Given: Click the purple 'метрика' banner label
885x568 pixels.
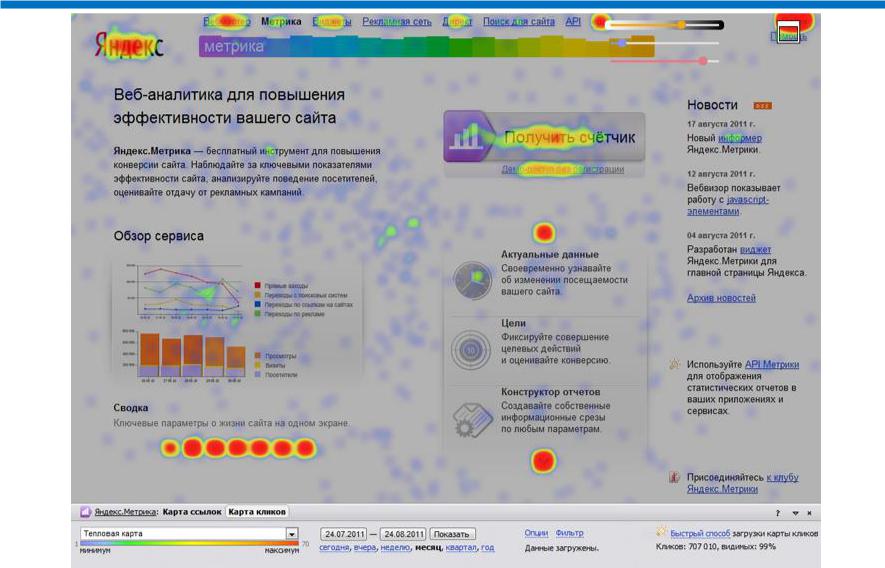Looking at the screenshot, I should point(234,46).
